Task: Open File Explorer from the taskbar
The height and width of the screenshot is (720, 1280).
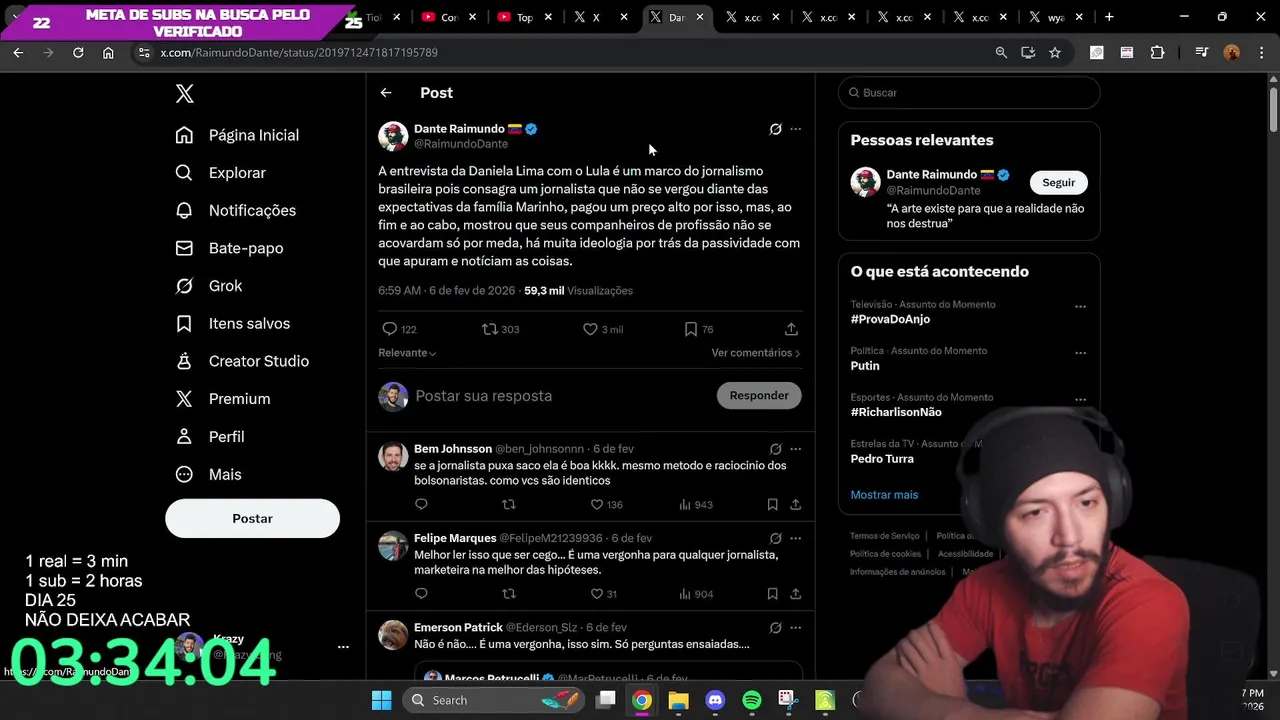Action: coord(678,700)
